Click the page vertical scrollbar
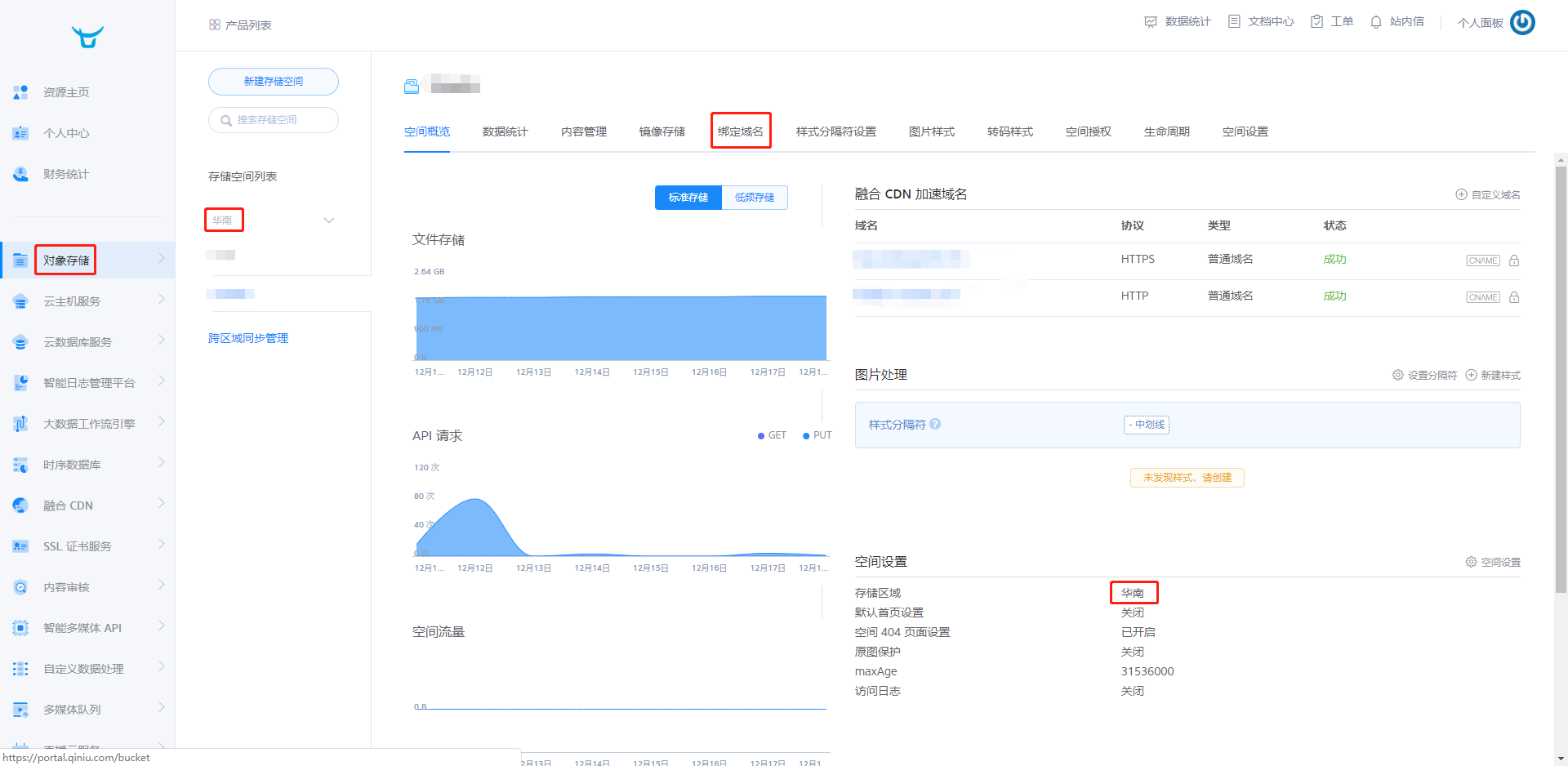Image resolution: width=1568 pixels, height=766 pixels. [x=1561, y=380]
